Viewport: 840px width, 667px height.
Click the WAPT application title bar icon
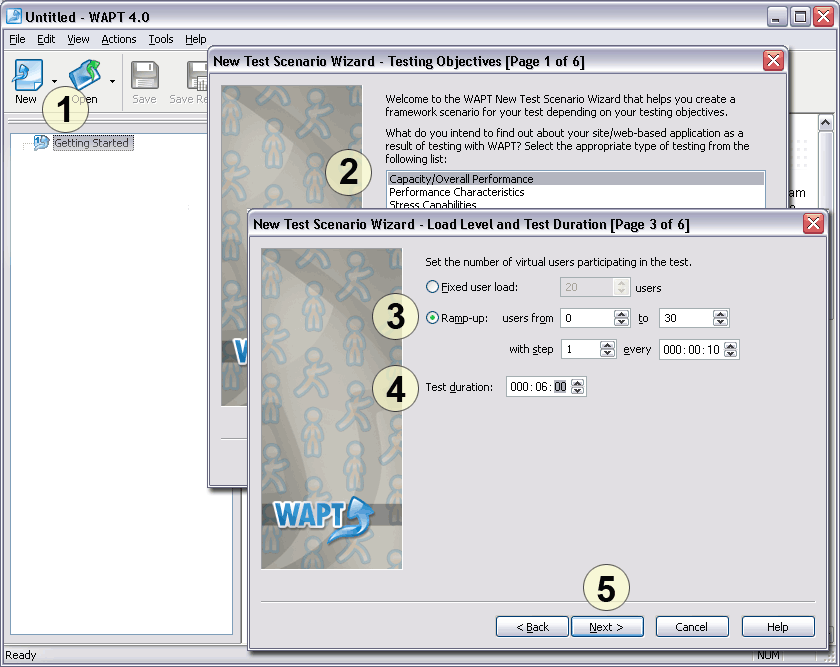(13, 17)
